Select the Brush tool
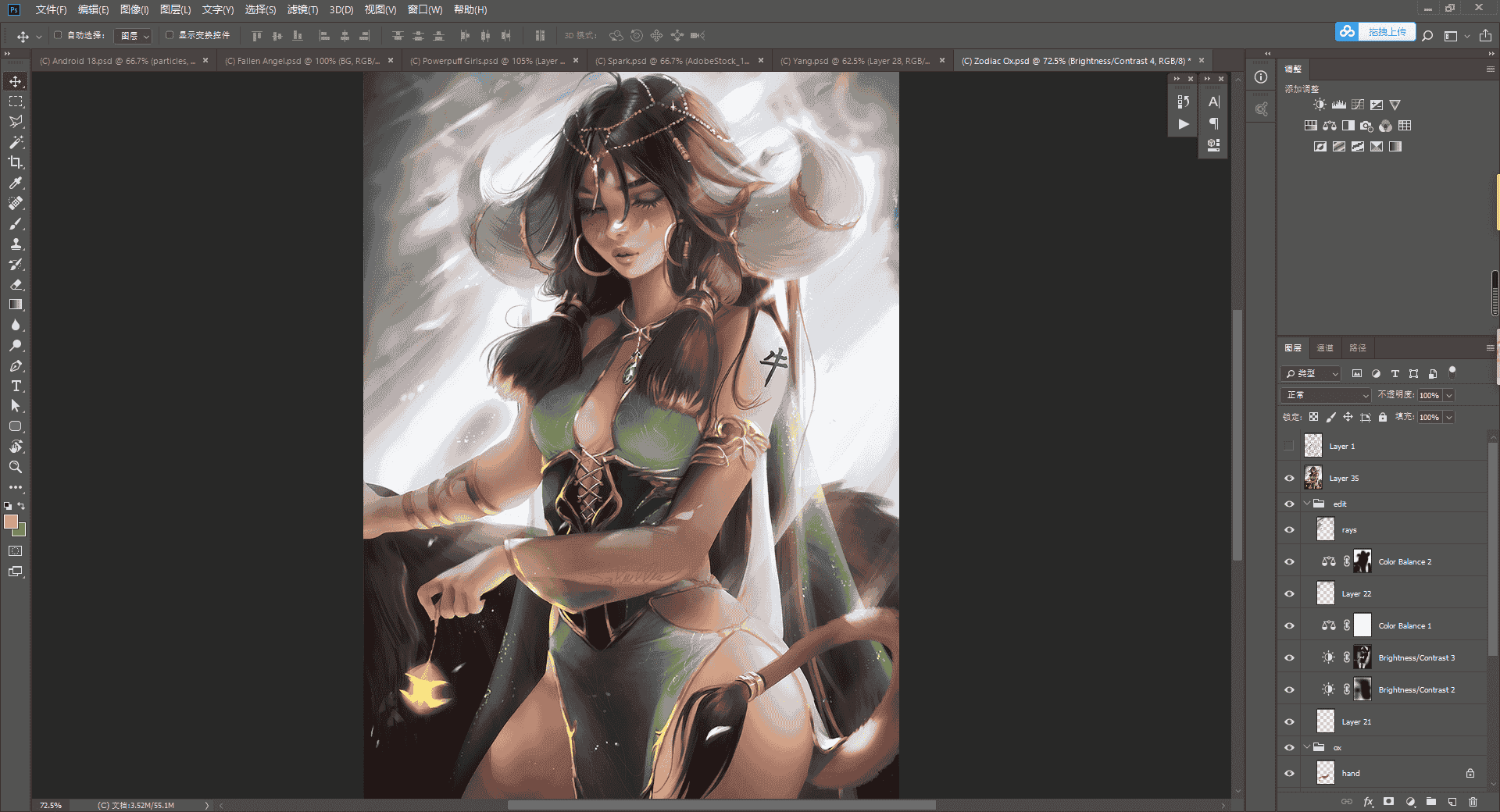1500x812 pixels. pyautogui.click(x=16, y=223)
